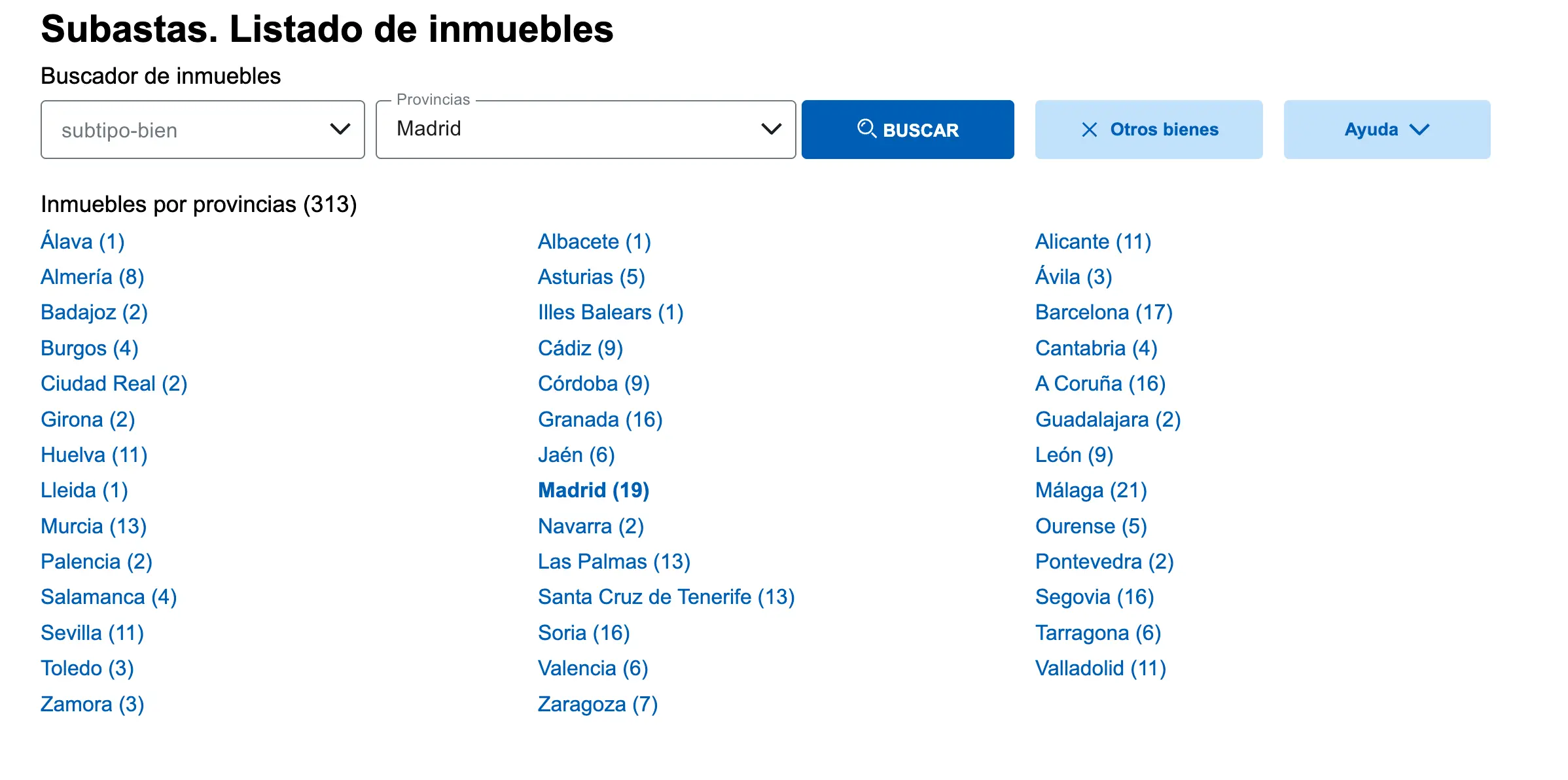
Task: Open the Sevilla (11) listing
Action: coord(92,632)
